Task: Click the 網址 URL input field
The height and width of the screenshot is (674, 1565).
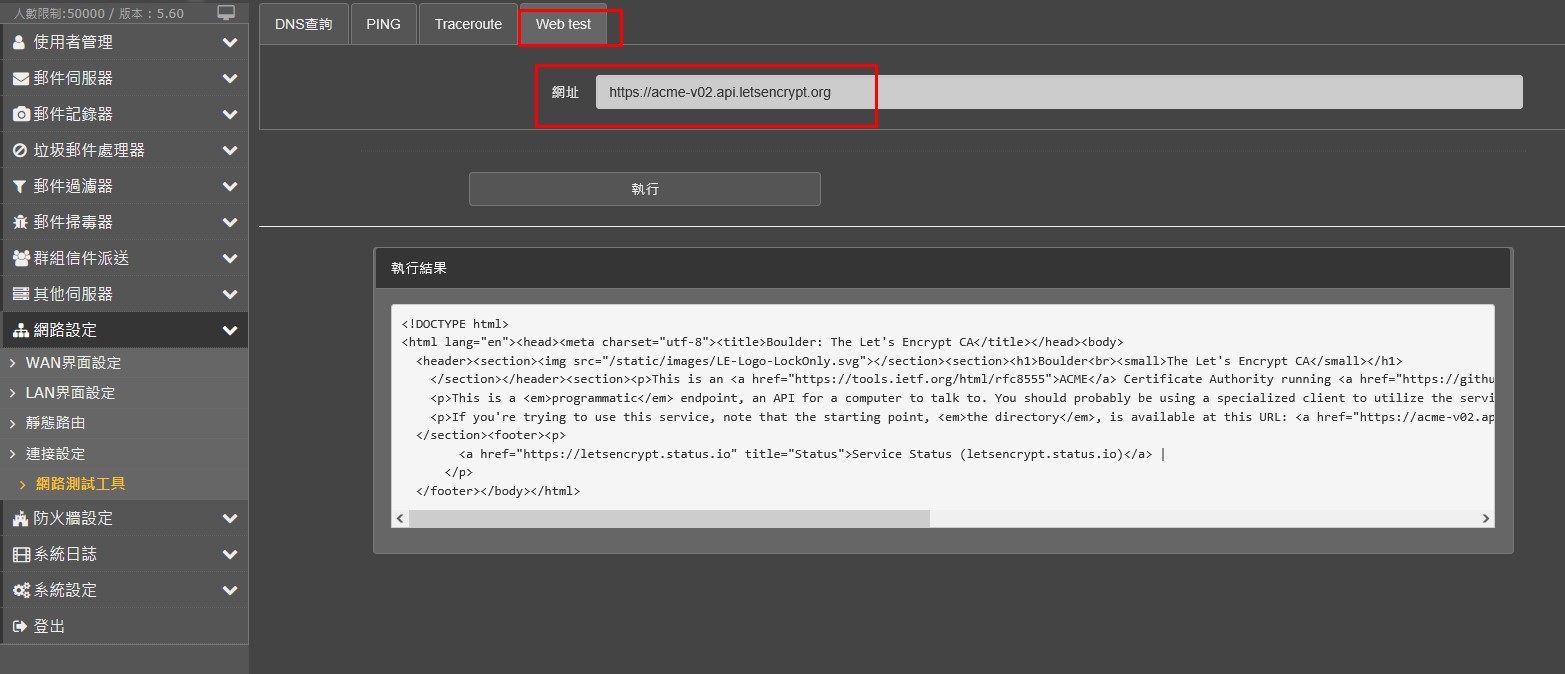Action: pyautogui.click(x=1058, y=92)
